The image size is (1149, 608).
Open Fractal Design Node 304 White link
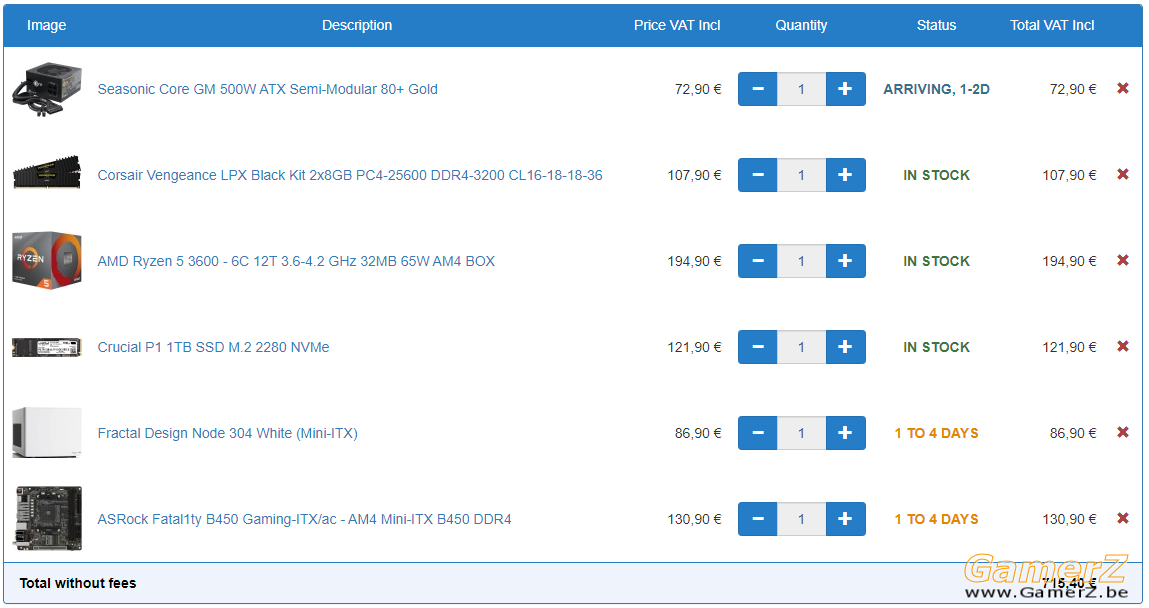coord(227,433)
